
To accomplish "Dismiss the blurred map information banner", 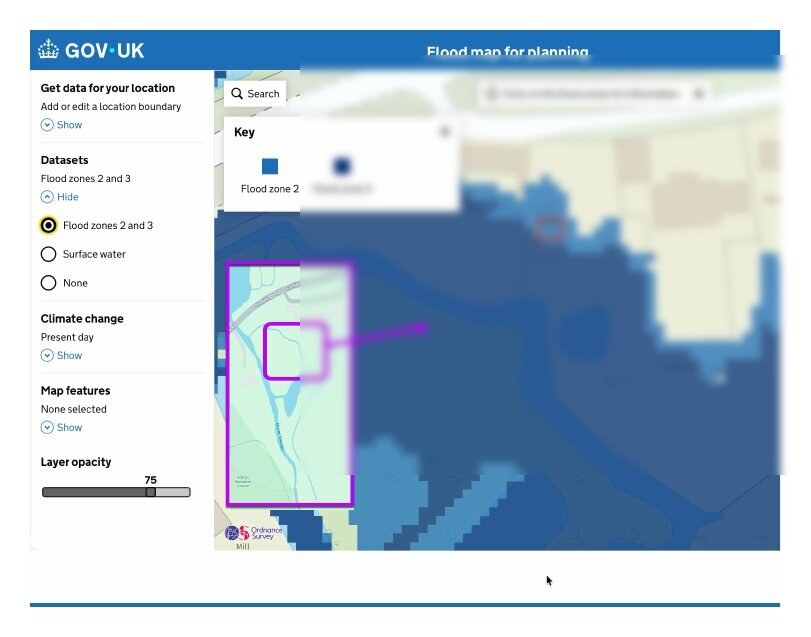I will (699, 94).
